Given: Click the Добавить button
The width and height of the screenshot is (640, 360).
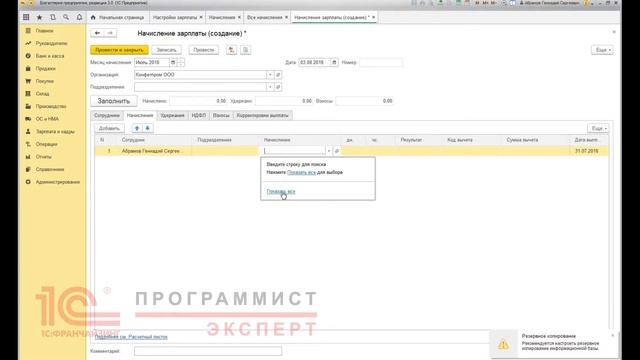Looking at the screenshot, I should coord(109,128).
